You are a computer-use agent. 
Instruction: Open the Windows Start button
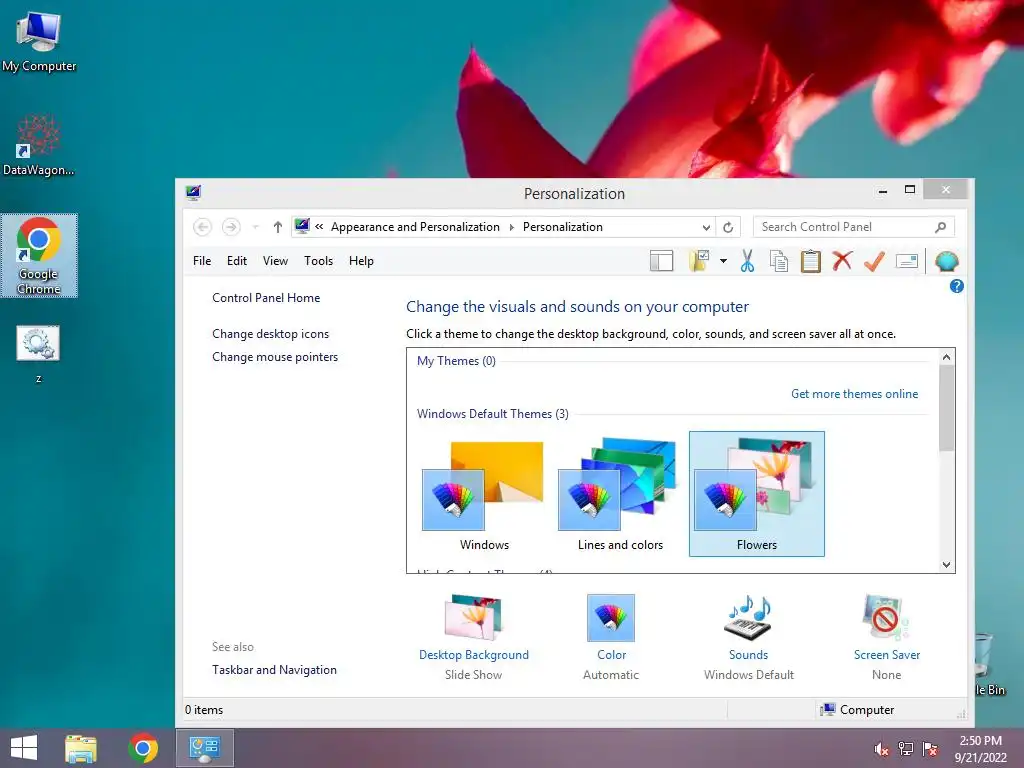(24, 748)
